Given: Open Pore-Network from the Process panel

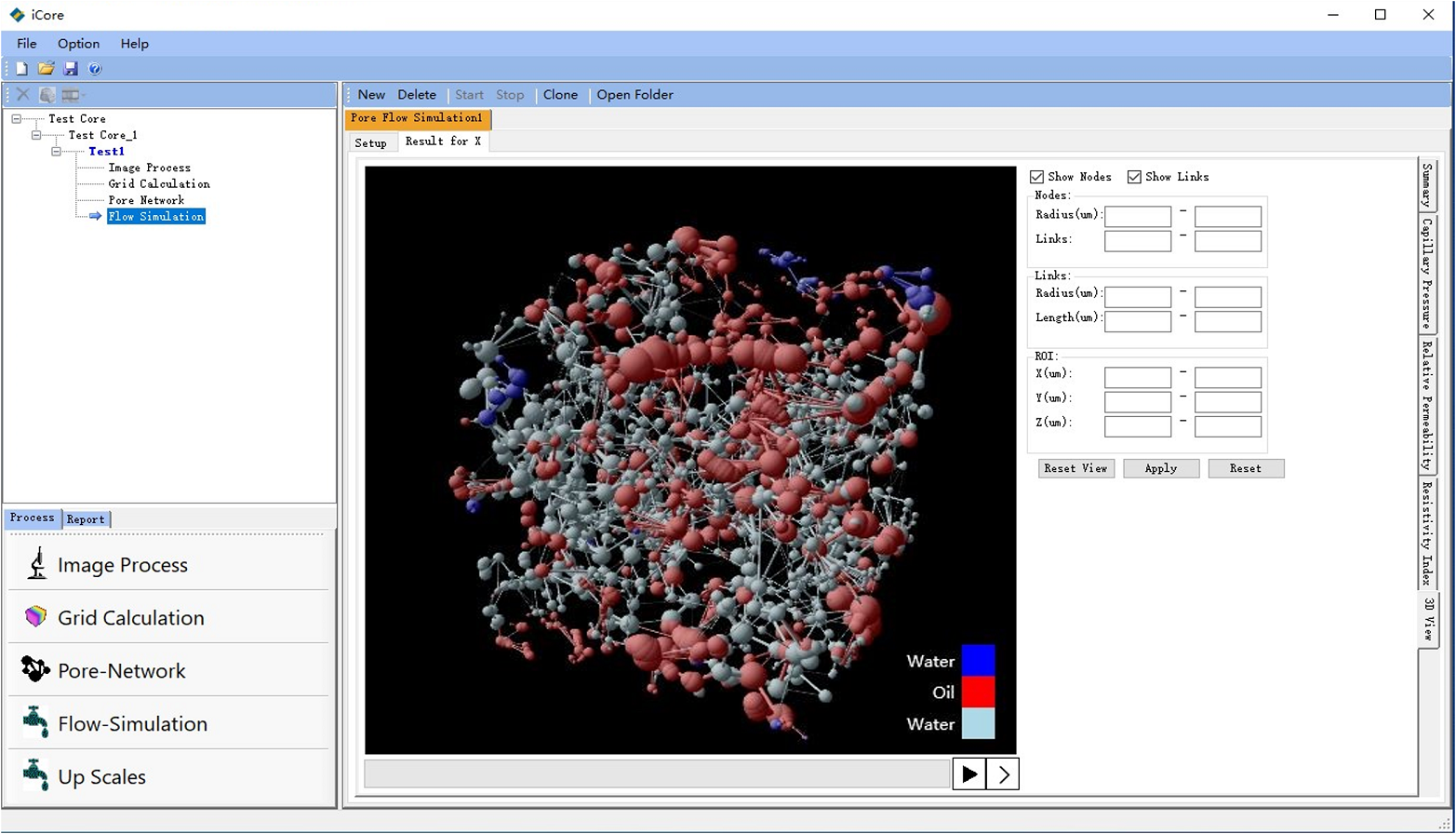Looking at the screenshot, I should tap(168, 670).
